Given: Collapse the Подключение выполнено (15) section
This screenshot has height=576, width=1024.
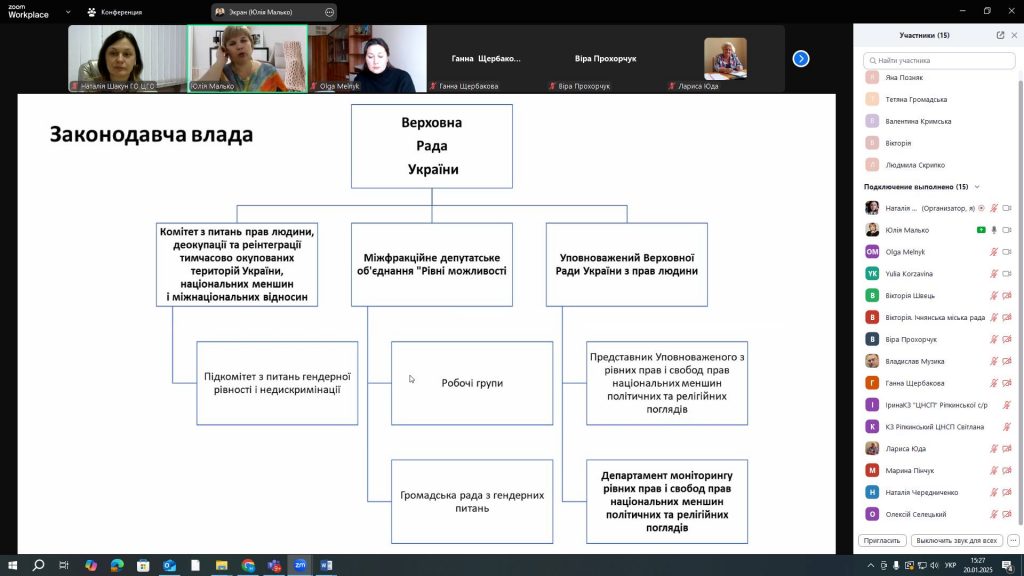Looking at the screenshot, I should [x=977, y=187].
